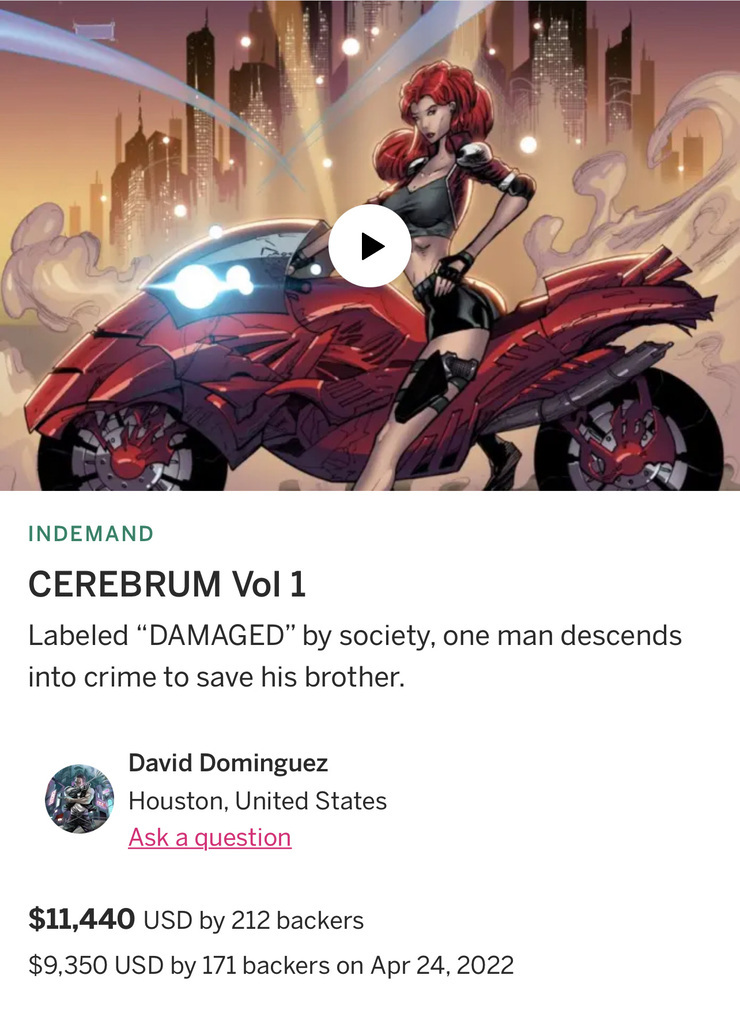This screenshot has width=740, height=1024.
Task: Select the INDEMAND status label
Action: (91, 534)
